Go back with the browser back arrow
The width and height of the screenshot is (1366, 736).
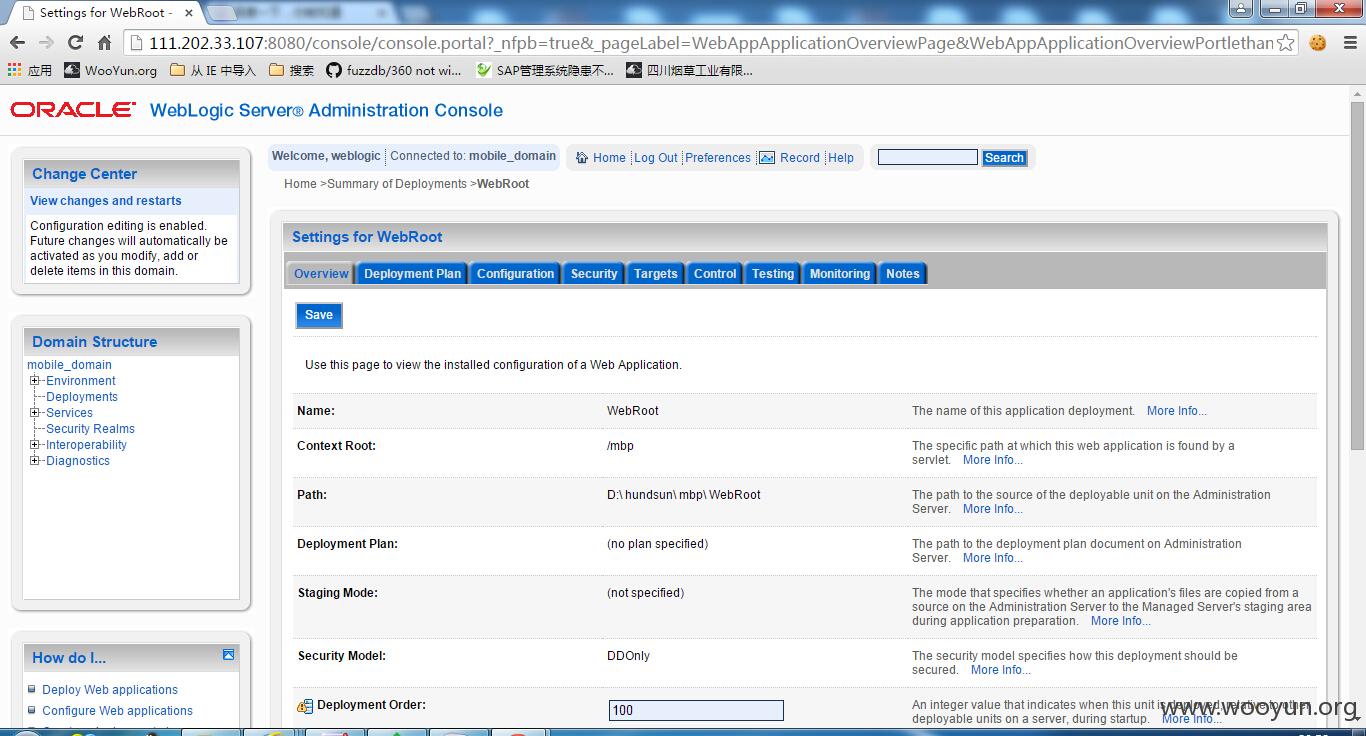click(17, 42)
